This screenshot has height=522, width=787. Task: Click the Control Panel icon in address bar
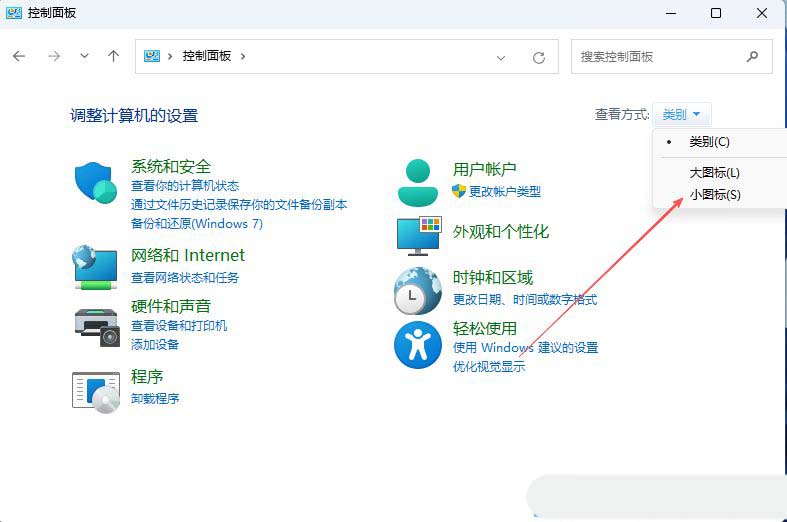pos(152,56)
